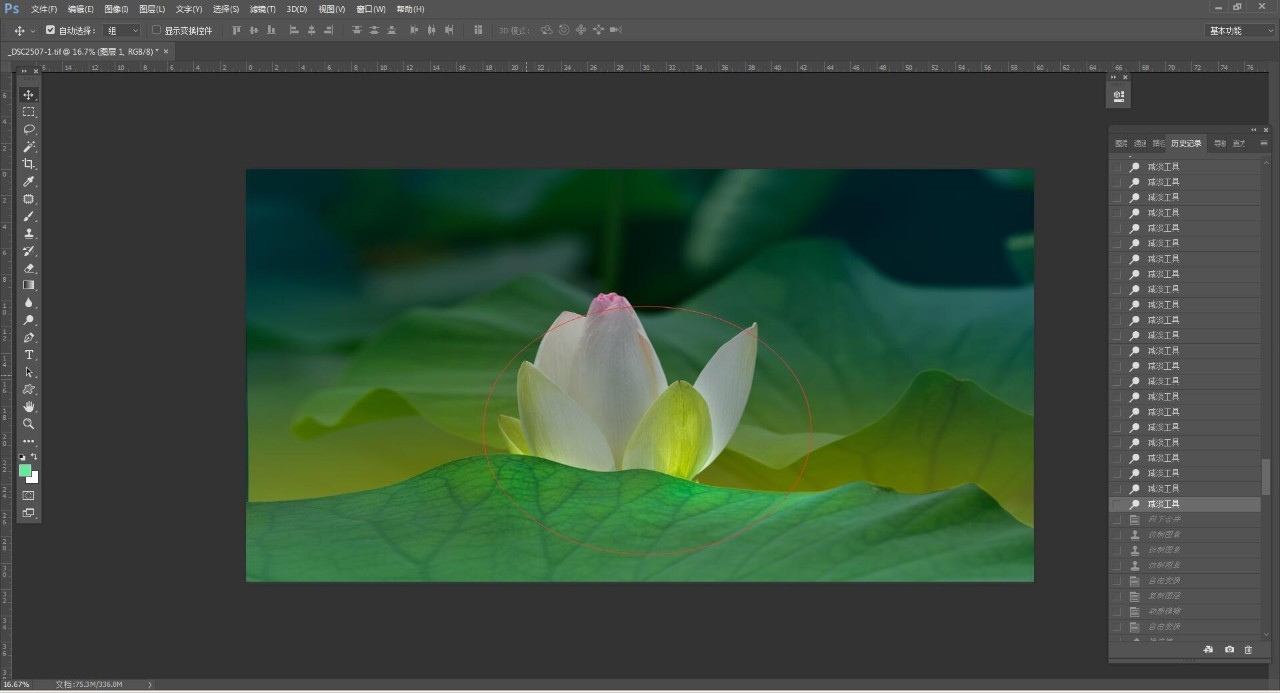Switch to the 历史记录 tab
This screenshot has width=1280, height=693.
1186,143
